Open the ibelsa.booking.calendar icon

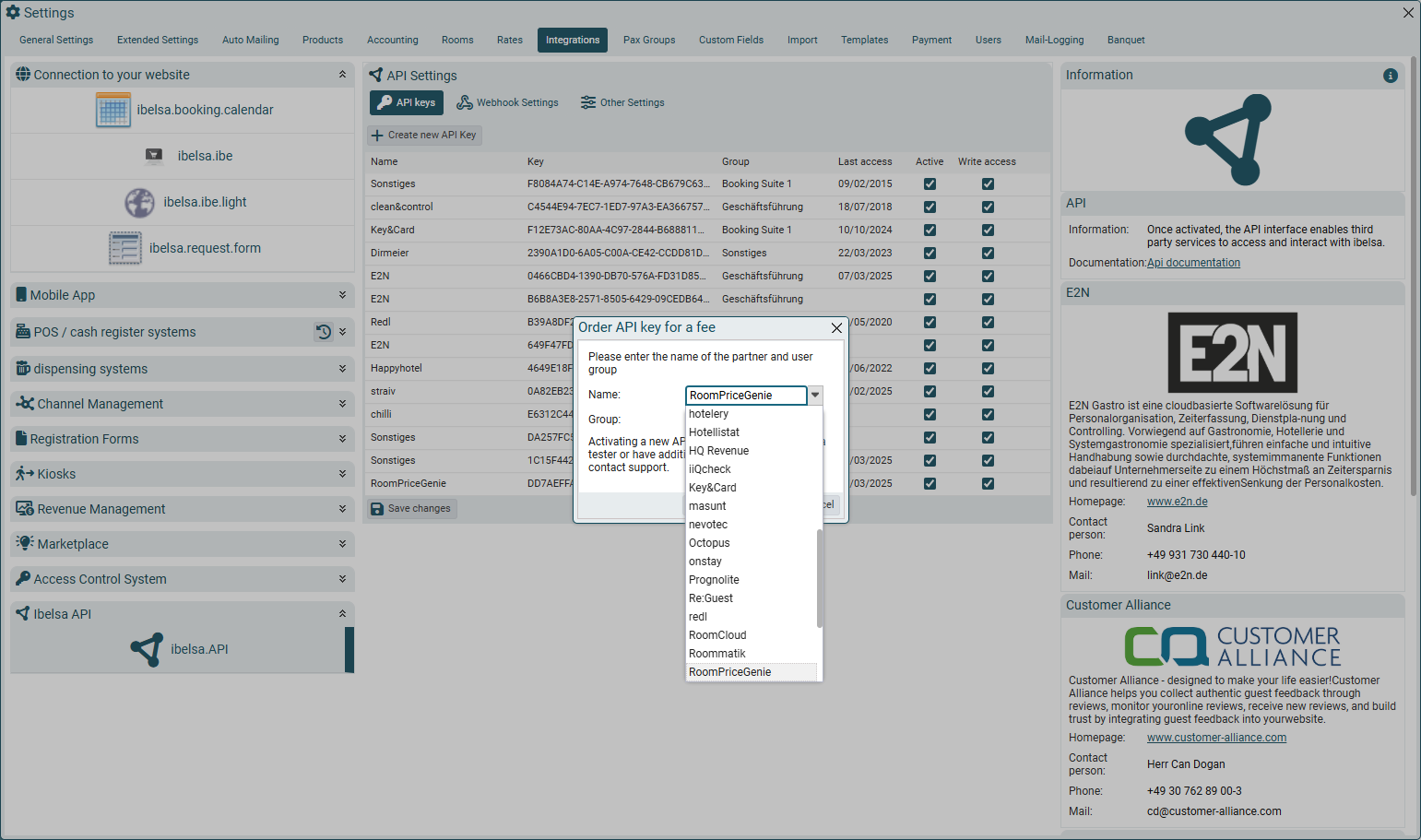[113, 110]
